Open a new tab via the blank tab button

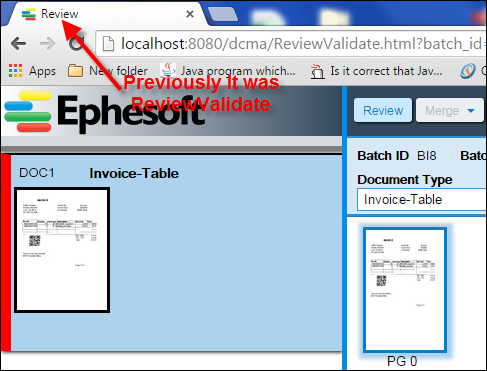click(x=223, y=15)
